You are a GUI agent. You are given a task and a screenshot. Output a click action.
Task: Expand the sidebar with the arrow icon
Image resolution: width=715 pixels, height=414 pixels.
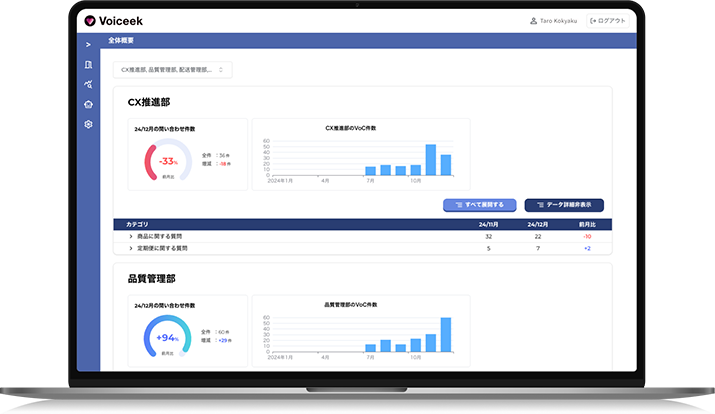[88, 45]
